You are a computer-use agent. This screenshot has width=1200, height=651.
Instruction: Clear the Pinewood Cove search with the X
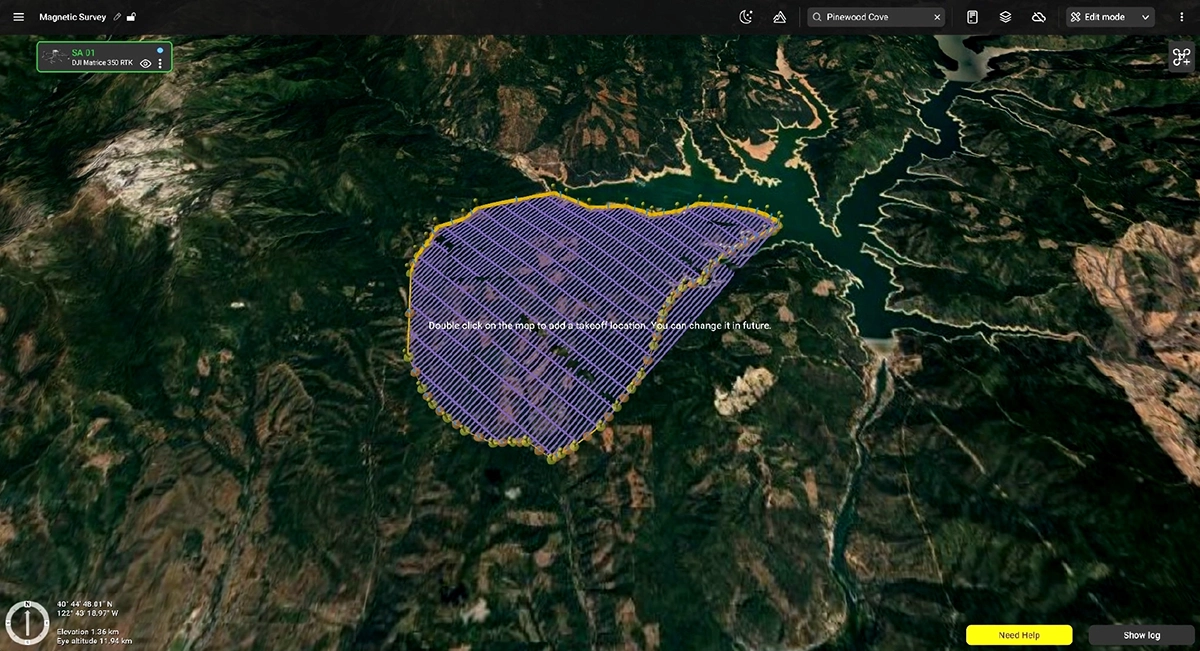coord(936,16)
